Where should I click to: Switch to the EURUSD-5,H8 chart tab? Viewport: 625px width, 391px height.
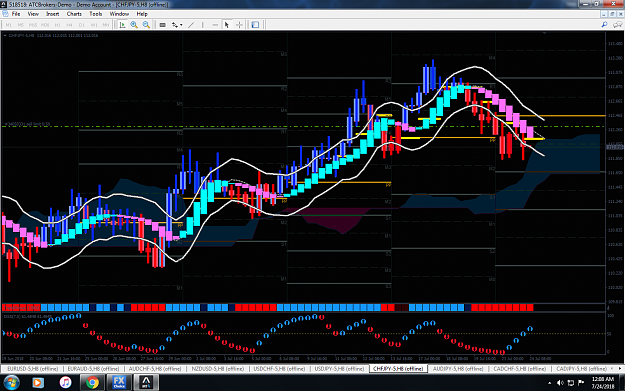click(x=32, y=369)
